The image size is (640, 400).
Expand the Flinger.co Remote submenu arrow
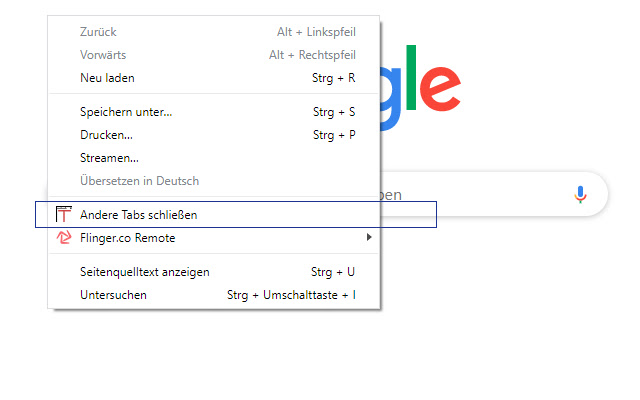pyautogui.click(x=369, y=238)
